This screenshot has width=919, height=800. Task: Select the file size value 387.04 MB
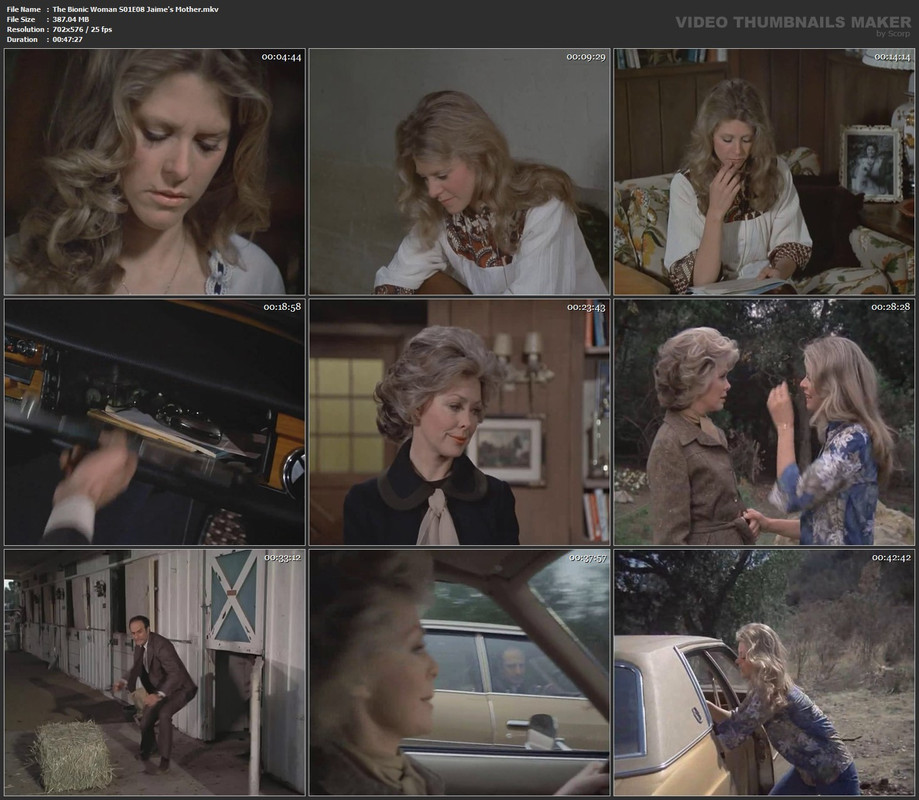pyautogui.click(x=71, y=19)
